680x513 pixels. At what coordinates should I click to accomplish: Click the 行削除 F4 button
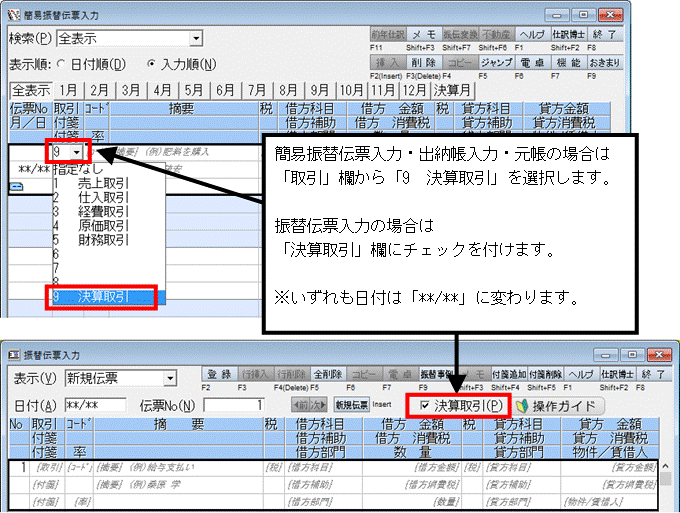coord(292,374)
